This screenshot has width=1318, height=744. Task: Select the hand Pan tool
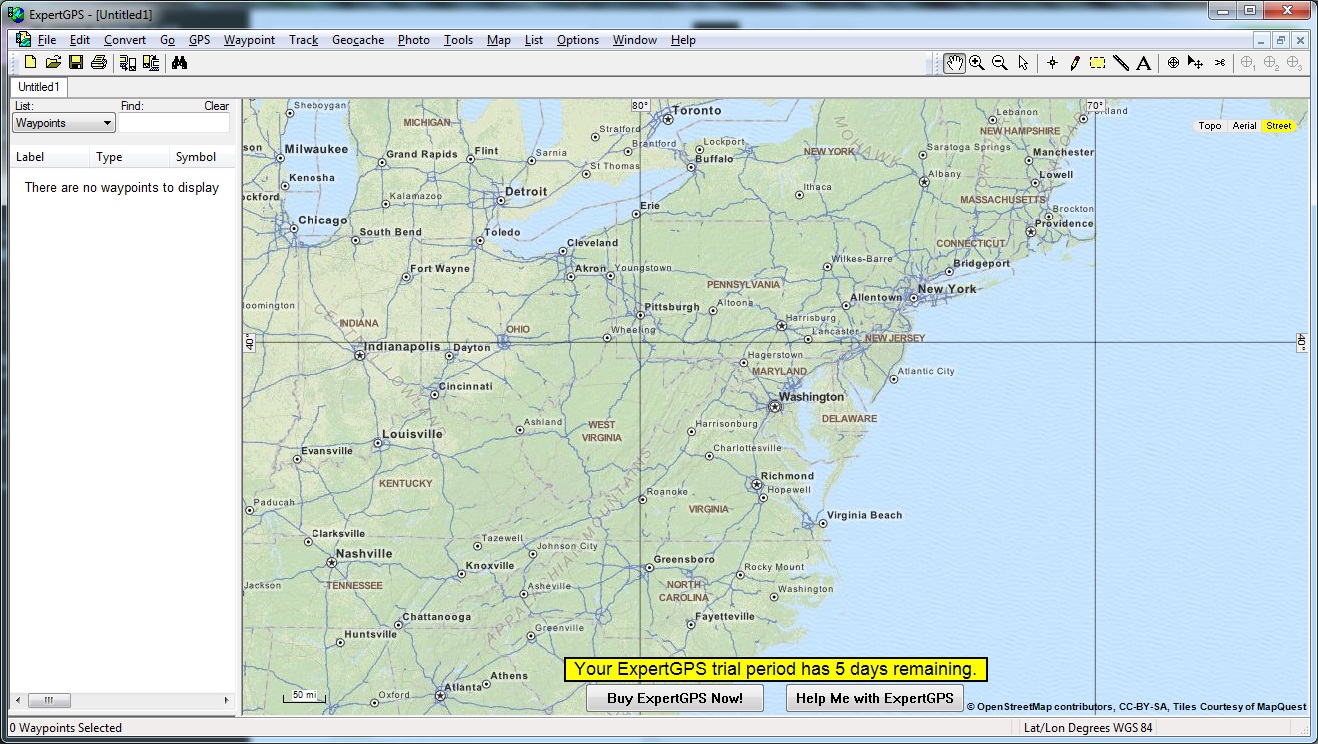(x=954, y=62)
